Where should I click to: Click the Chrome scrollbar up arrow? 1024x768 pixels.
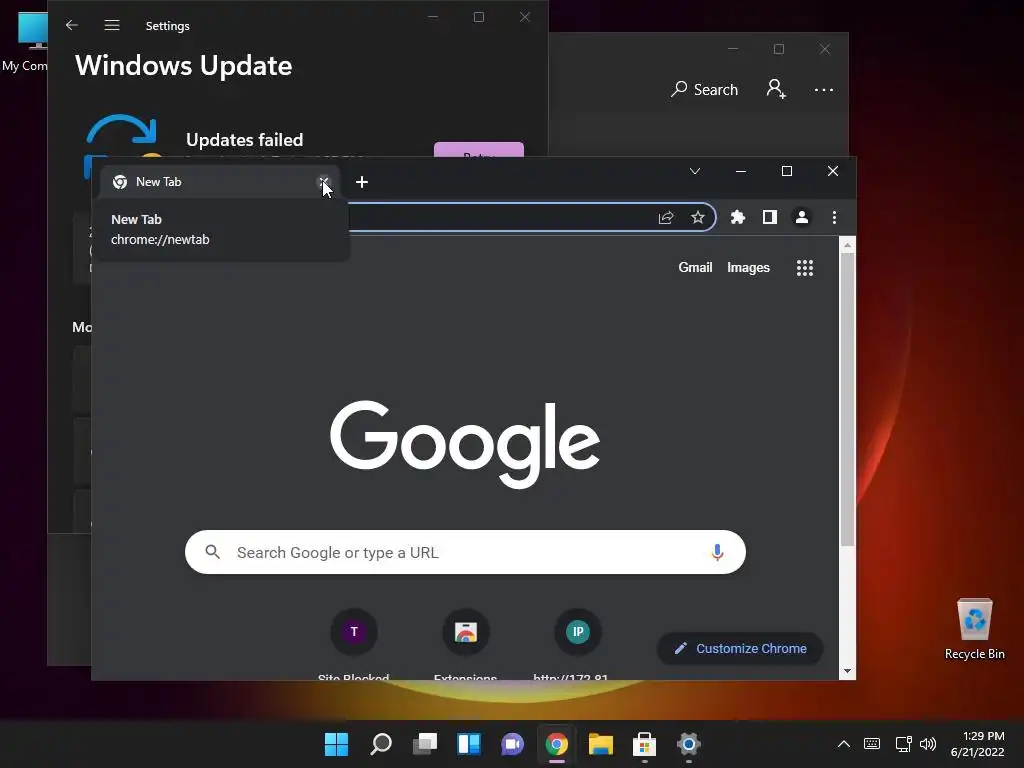(x=847, y=246)
